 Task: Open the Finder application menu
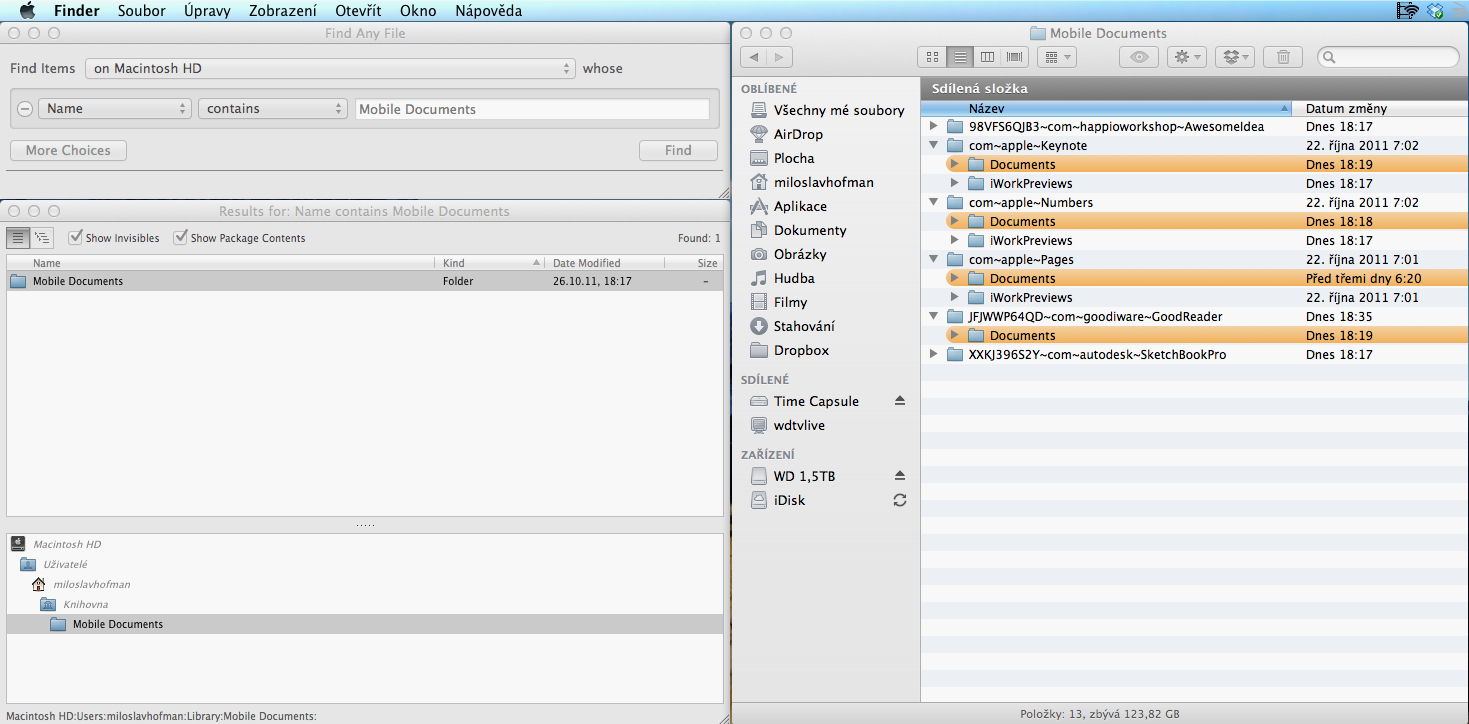[x=76, y=11]
